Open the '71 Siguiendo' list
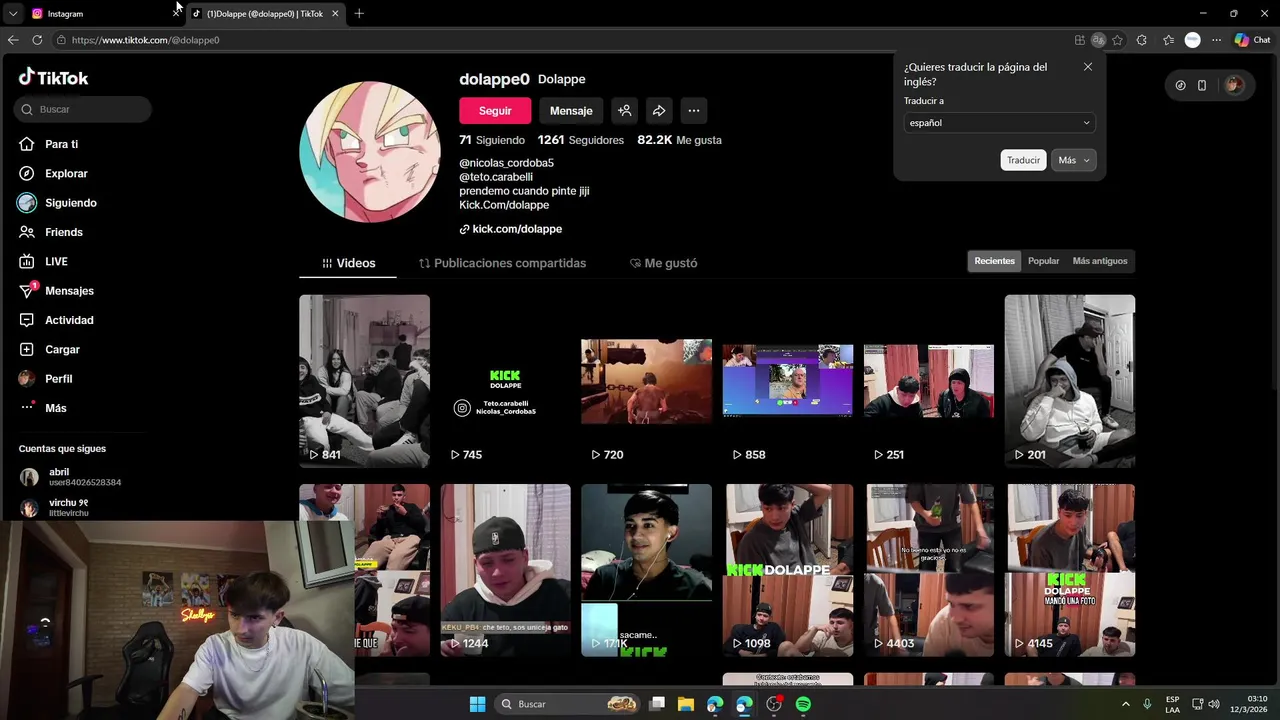 492,140
